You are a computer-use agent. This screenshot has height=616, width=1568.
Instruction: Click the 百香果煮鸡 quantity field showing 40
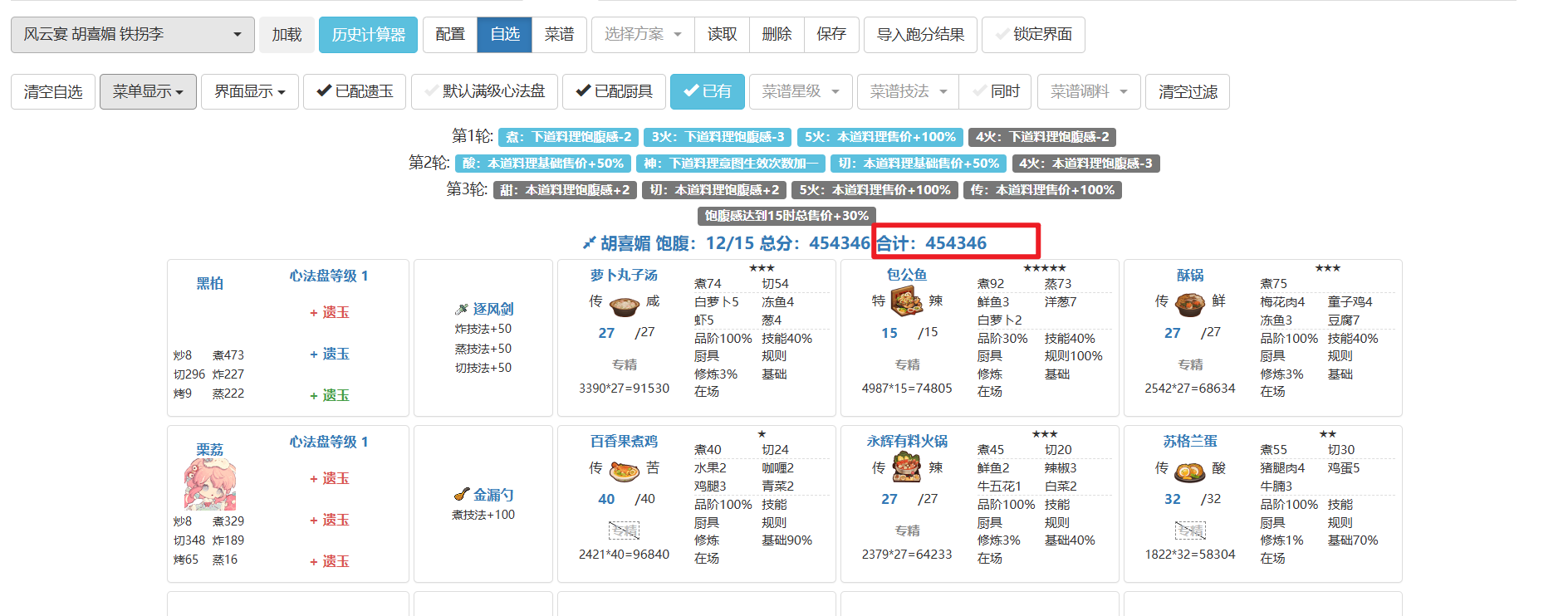tap(606, 499)
